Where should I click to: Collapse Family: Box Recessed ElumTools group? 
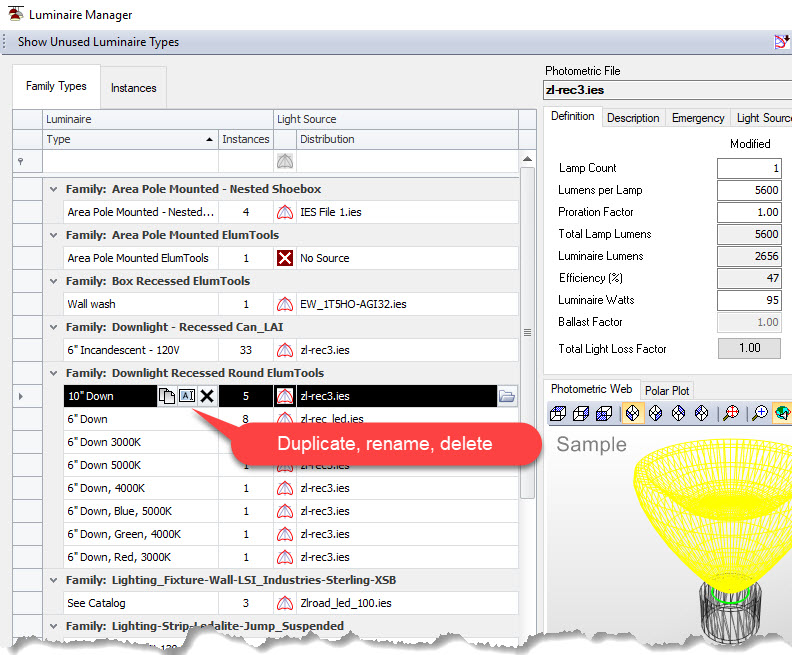click(54, 281)
